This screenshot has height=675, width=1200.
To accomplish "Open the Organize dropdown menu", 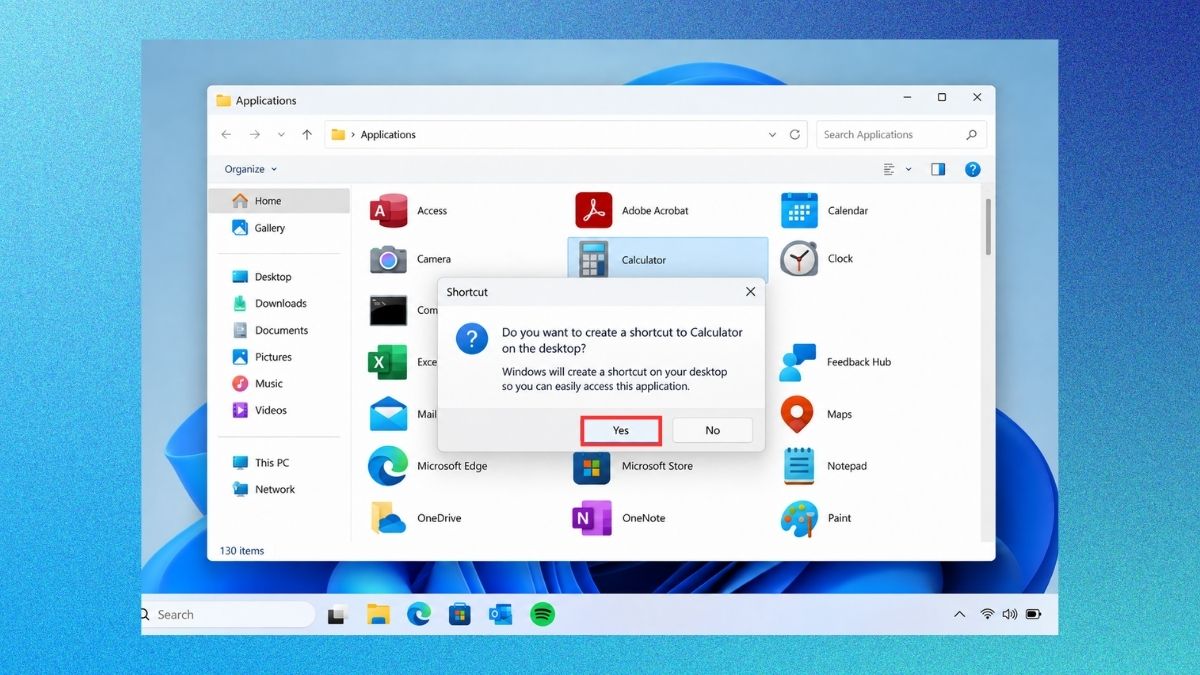I will pos(251,169).
